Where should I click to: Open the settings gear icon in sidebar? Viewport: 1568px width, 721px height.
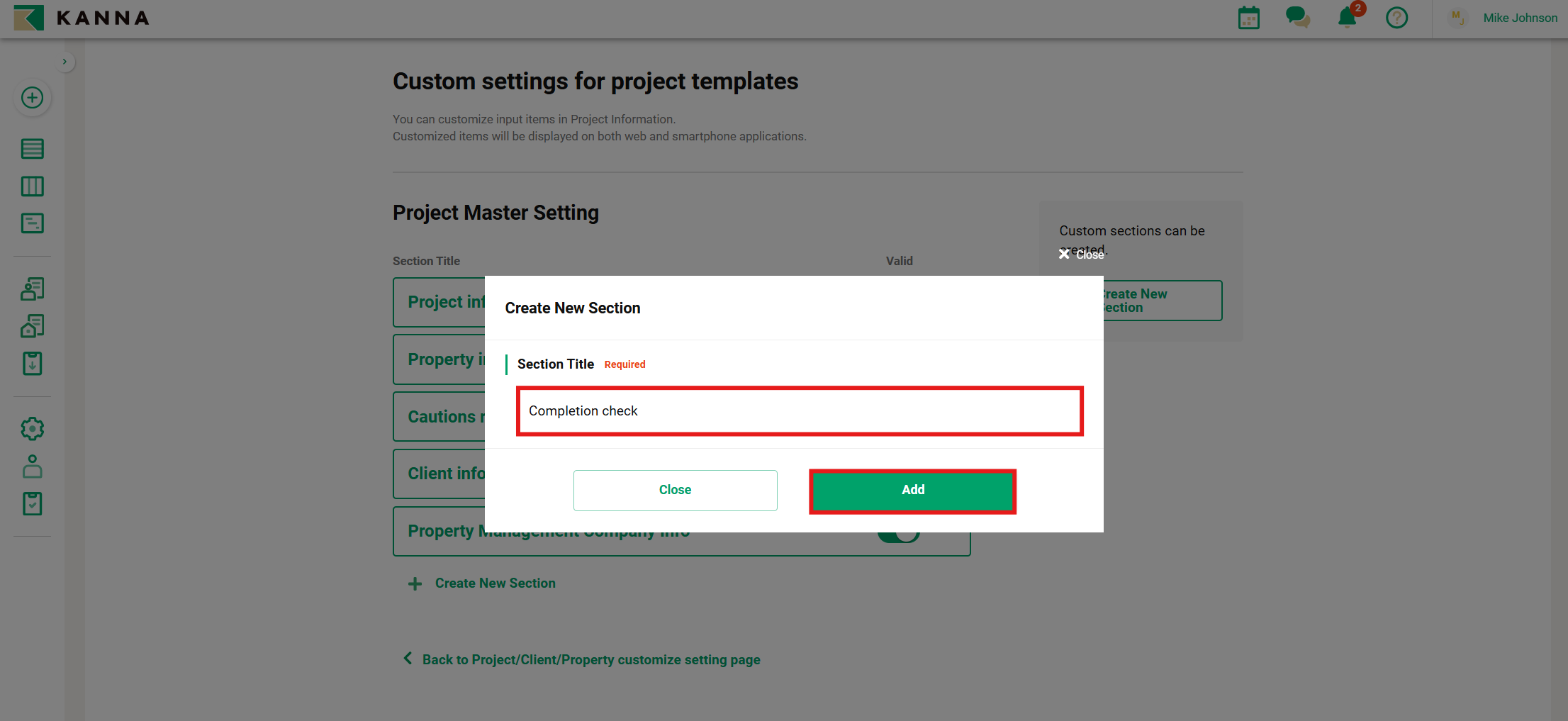[32, 429]
